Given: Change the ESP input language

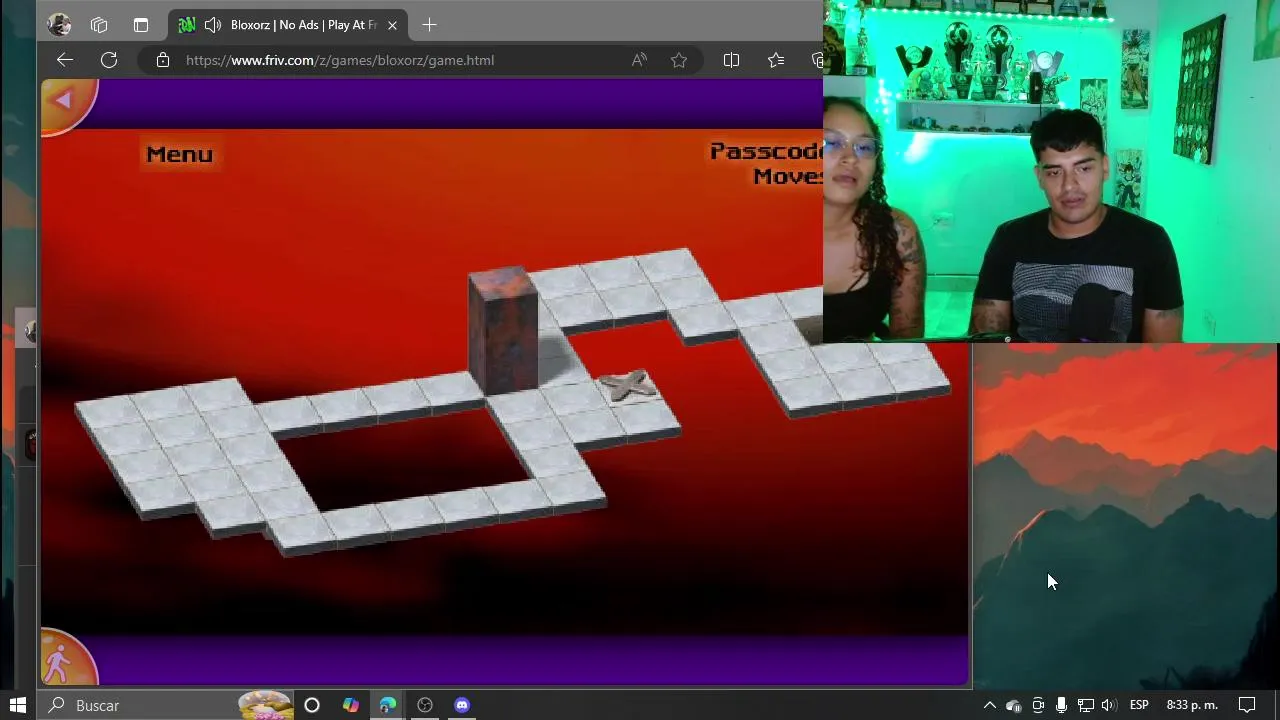Looking at the screenshot, I should point(1139,705).
